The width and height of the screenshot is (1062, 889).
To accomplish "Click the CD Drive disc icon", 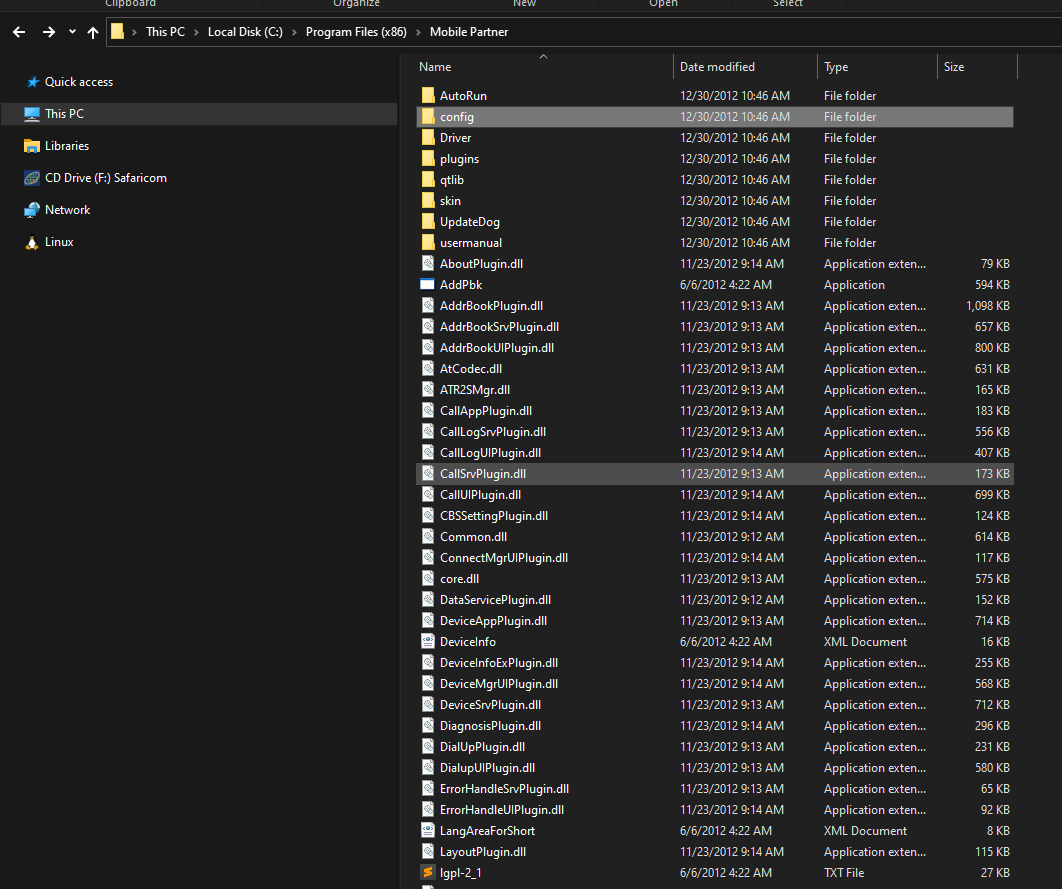I will [x=32, y=178].
